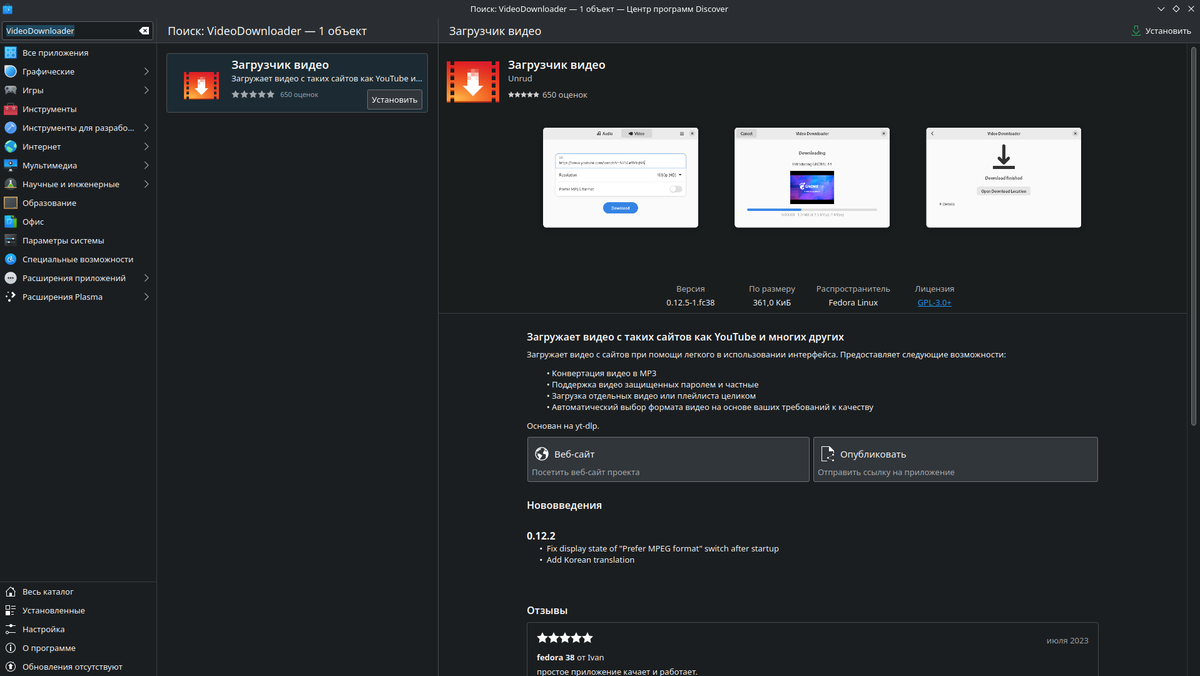This screenshot has height=676, width=1200.
Task: Open the Офис category
Action: click(x=78, y=222)
